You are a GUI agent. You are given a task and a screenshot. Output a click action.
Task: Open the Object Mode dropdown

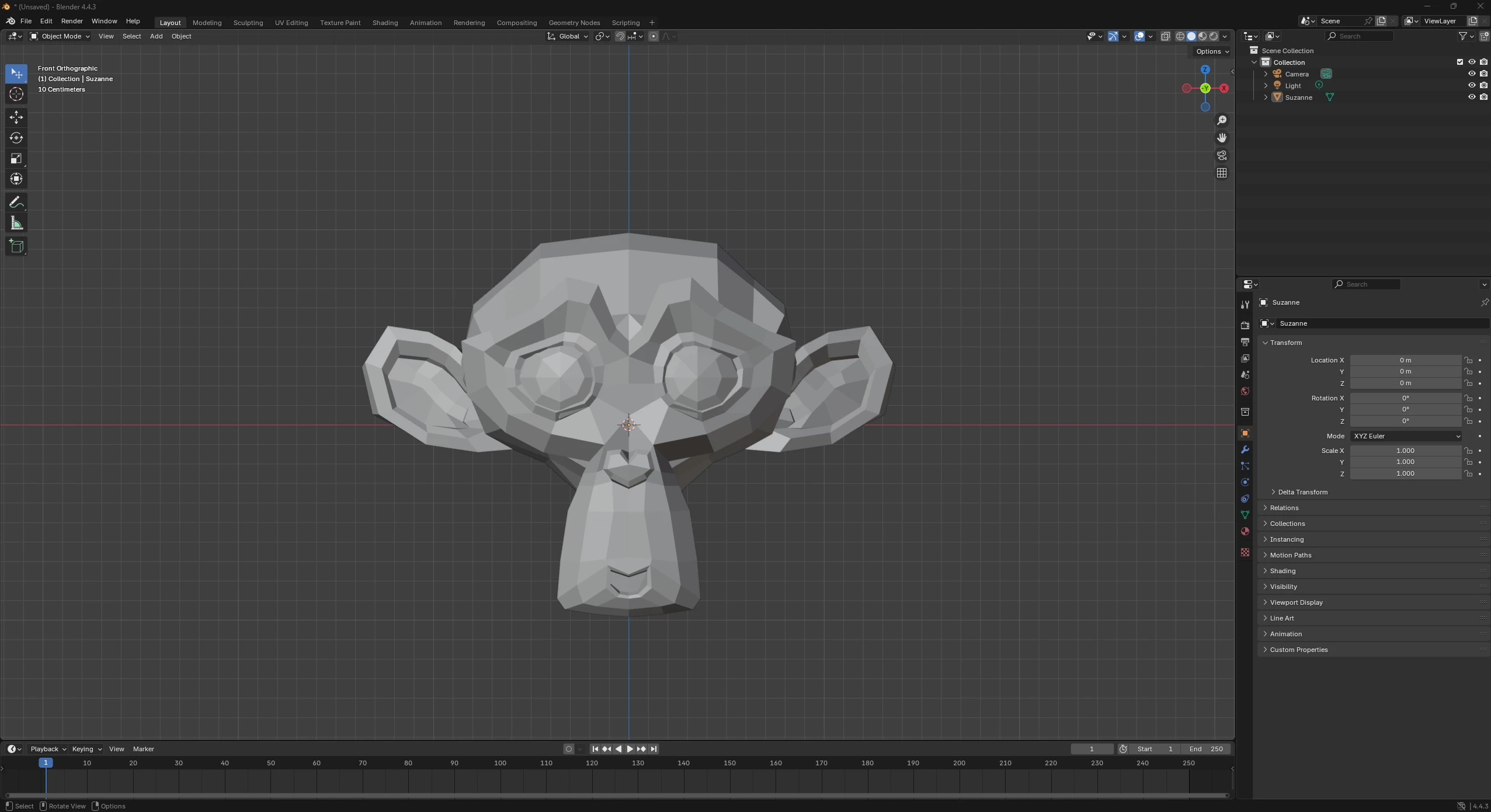(60, 36)
